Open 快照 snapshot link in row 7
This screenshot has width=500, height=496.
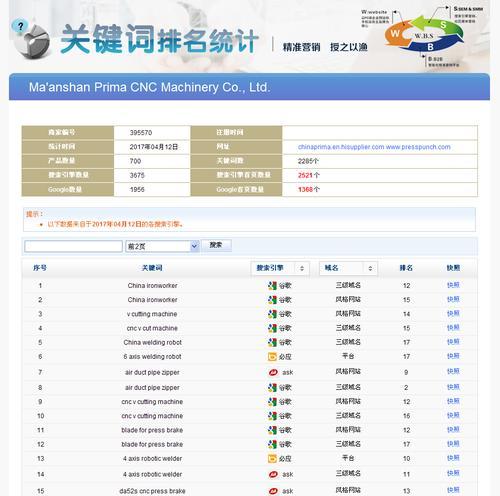453,371
